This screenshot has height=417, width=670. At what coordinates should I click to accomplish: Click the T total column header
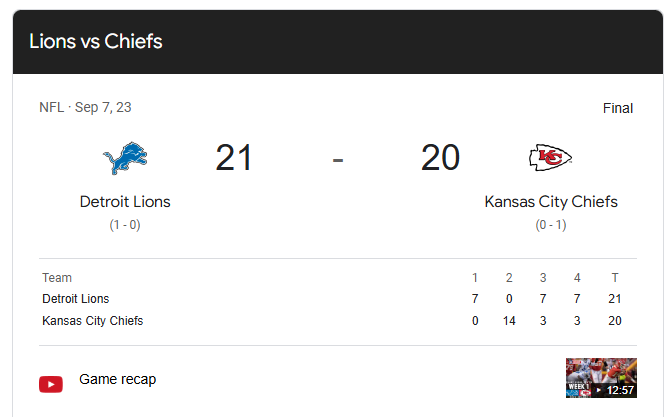[614, 278]
